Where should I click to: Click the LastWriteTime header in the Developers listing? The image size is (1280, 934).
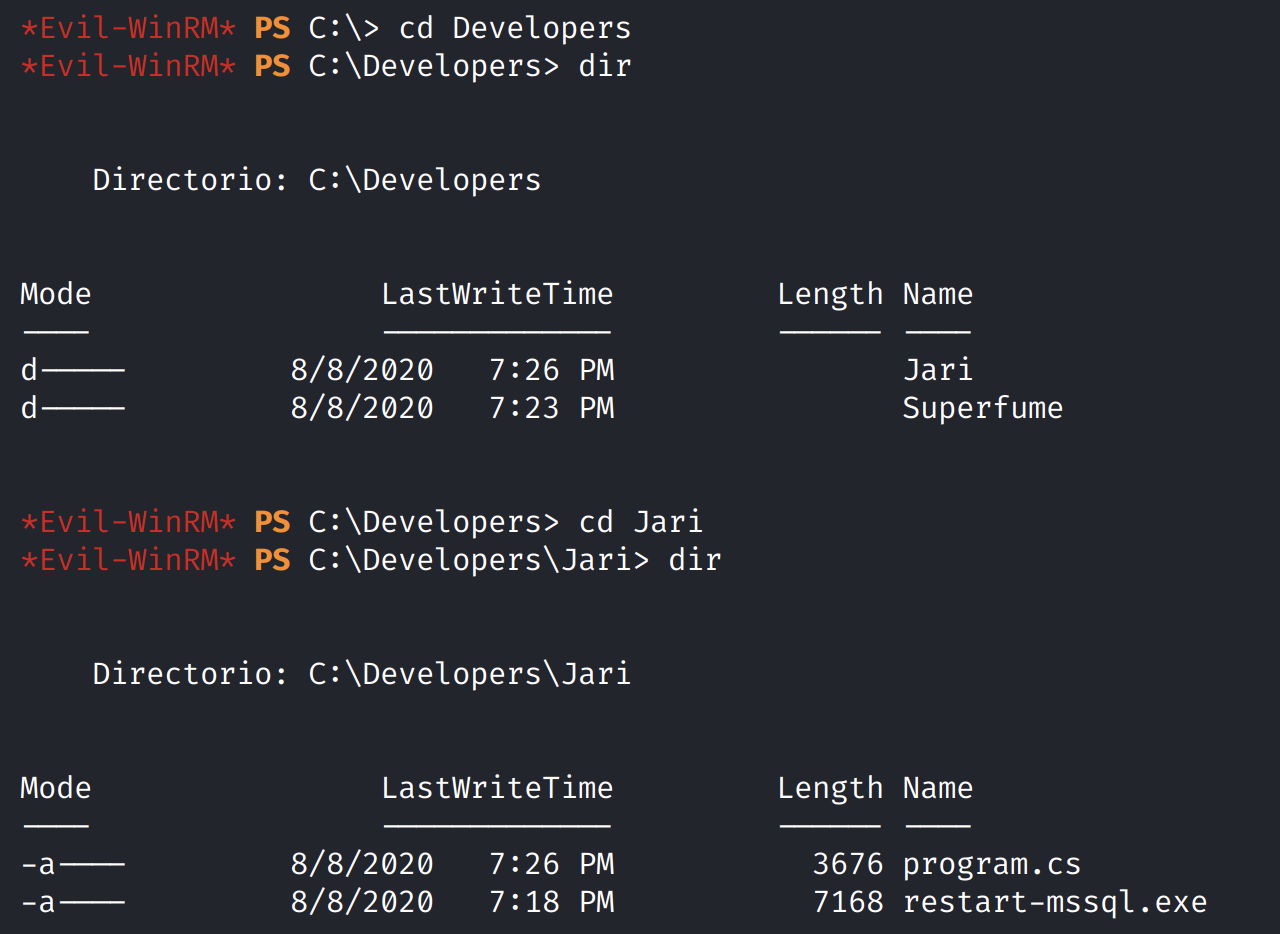click(x=497, y=294)
